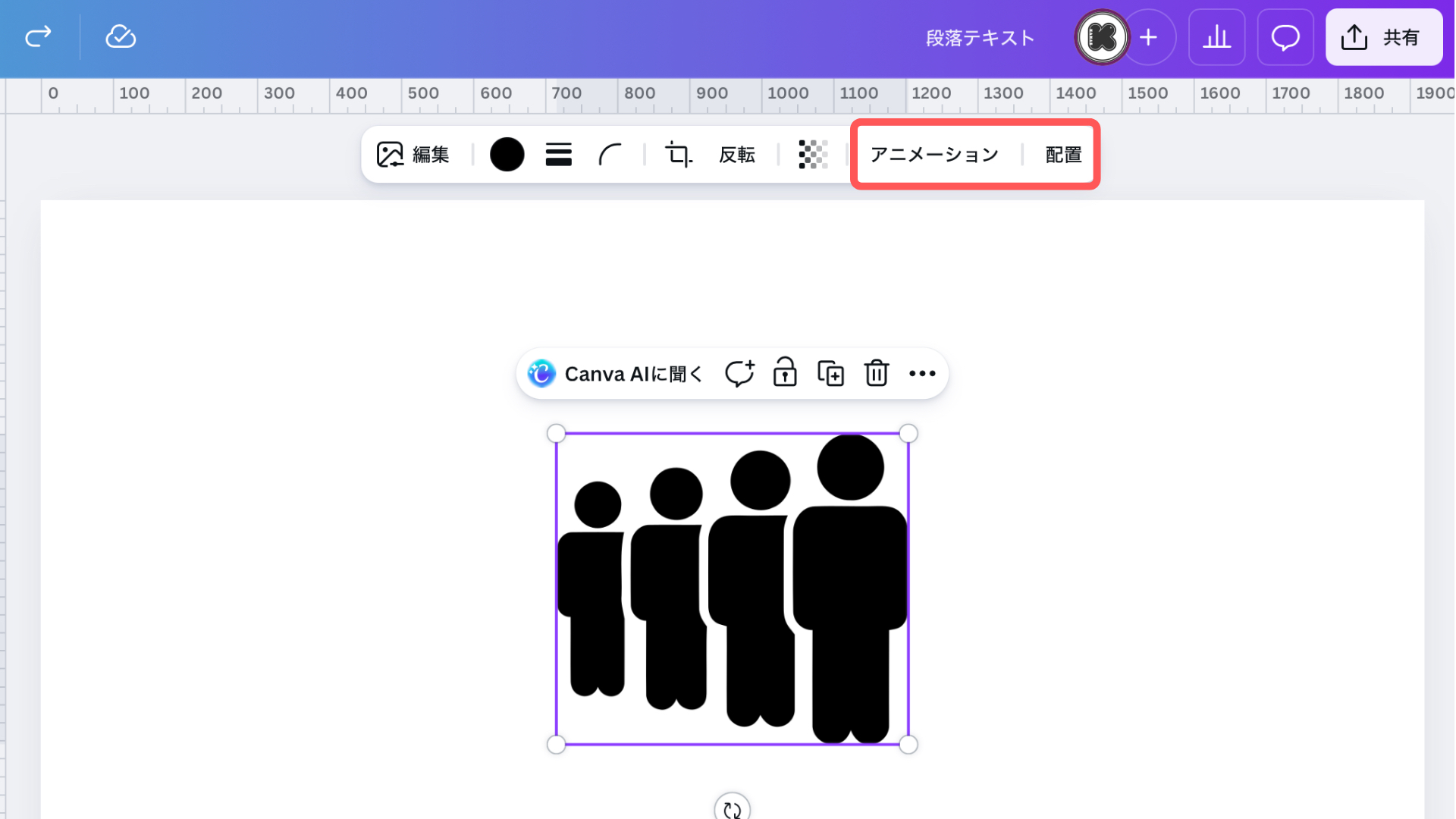
Task: Click the bottom-right resize handle
Action: point(908,745)
